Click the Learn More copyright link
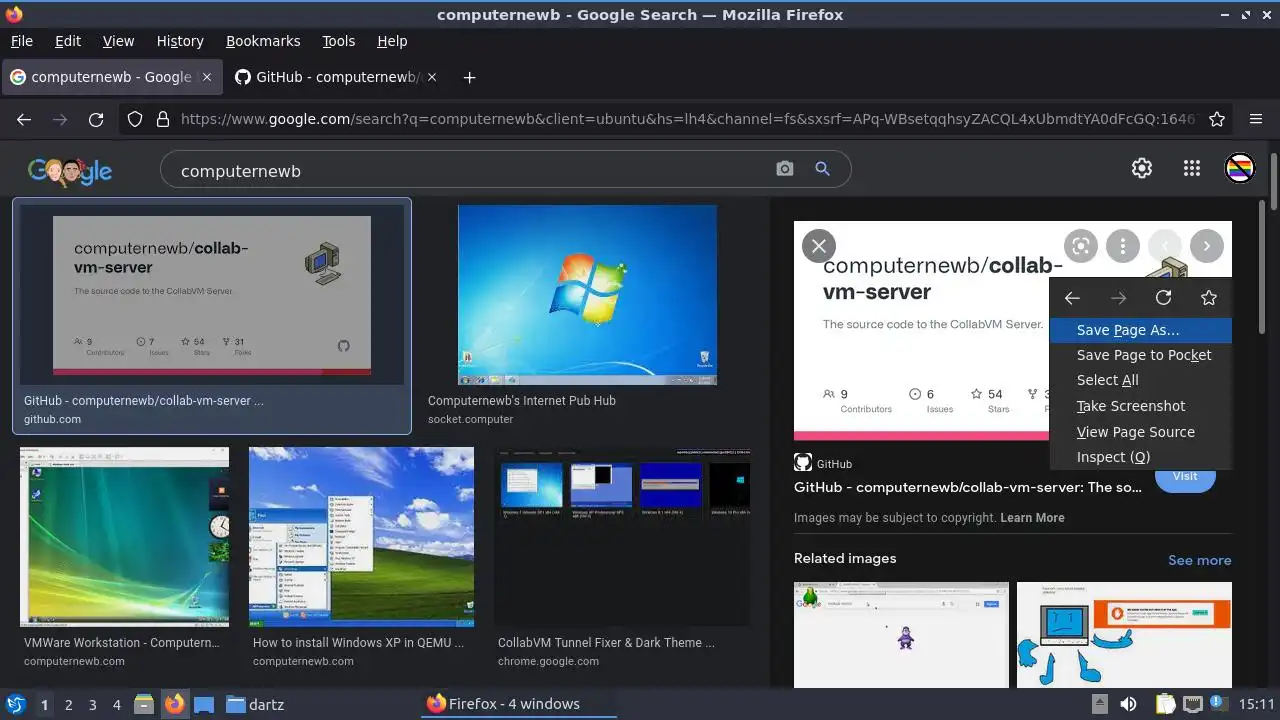The image size is (1280, 720). point(1032,518)
